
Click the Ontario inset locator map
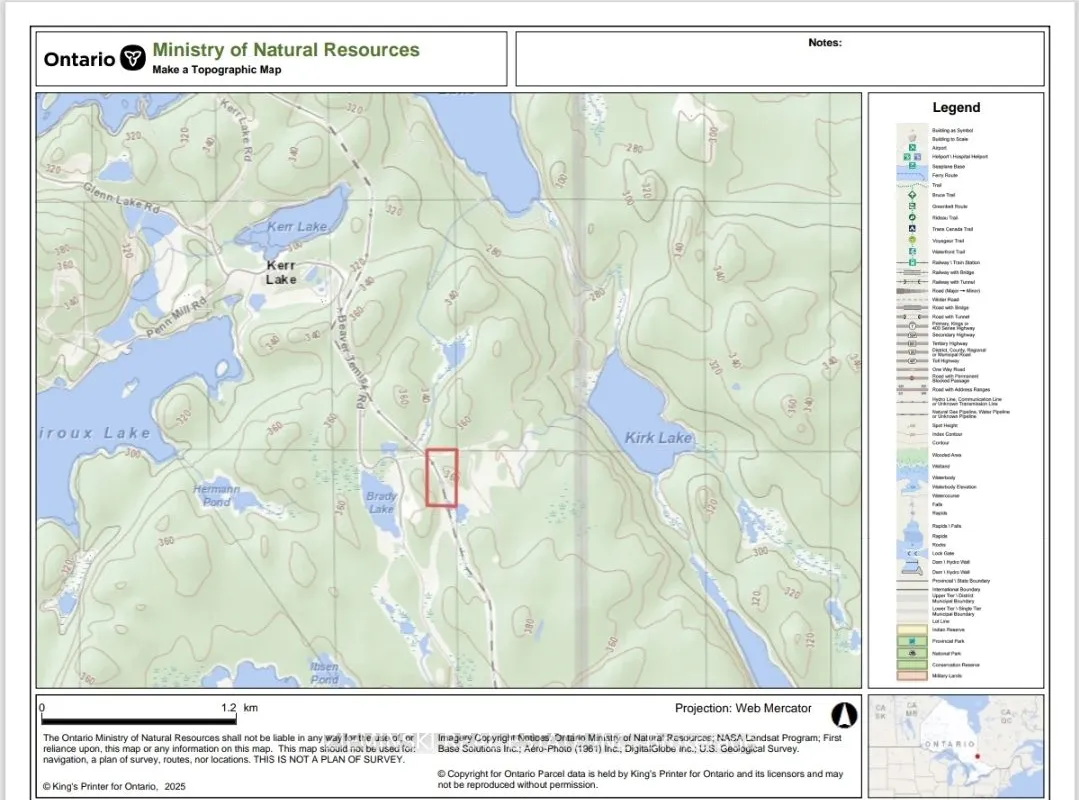click(x=955, y=745)
